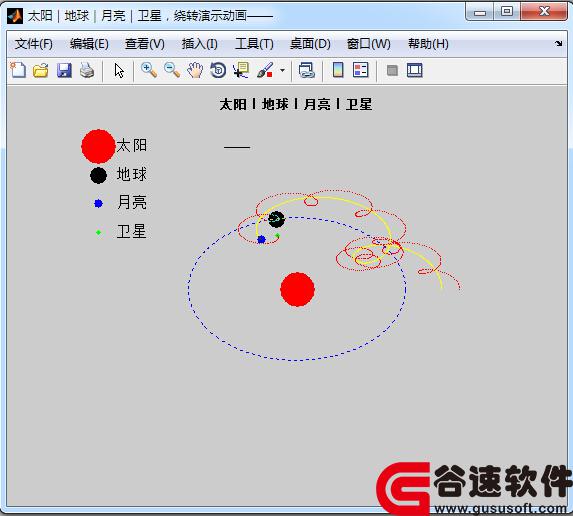Click the green satellite dot near earth

(277, 235)
